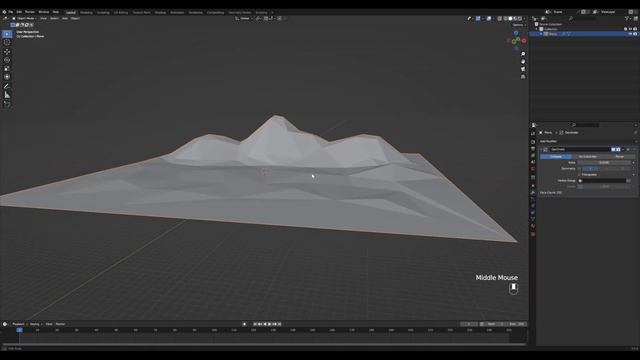Open the File menu
The width and height of the screenshot is (640, 360).
pyautogui.click(x=11, y=12)
